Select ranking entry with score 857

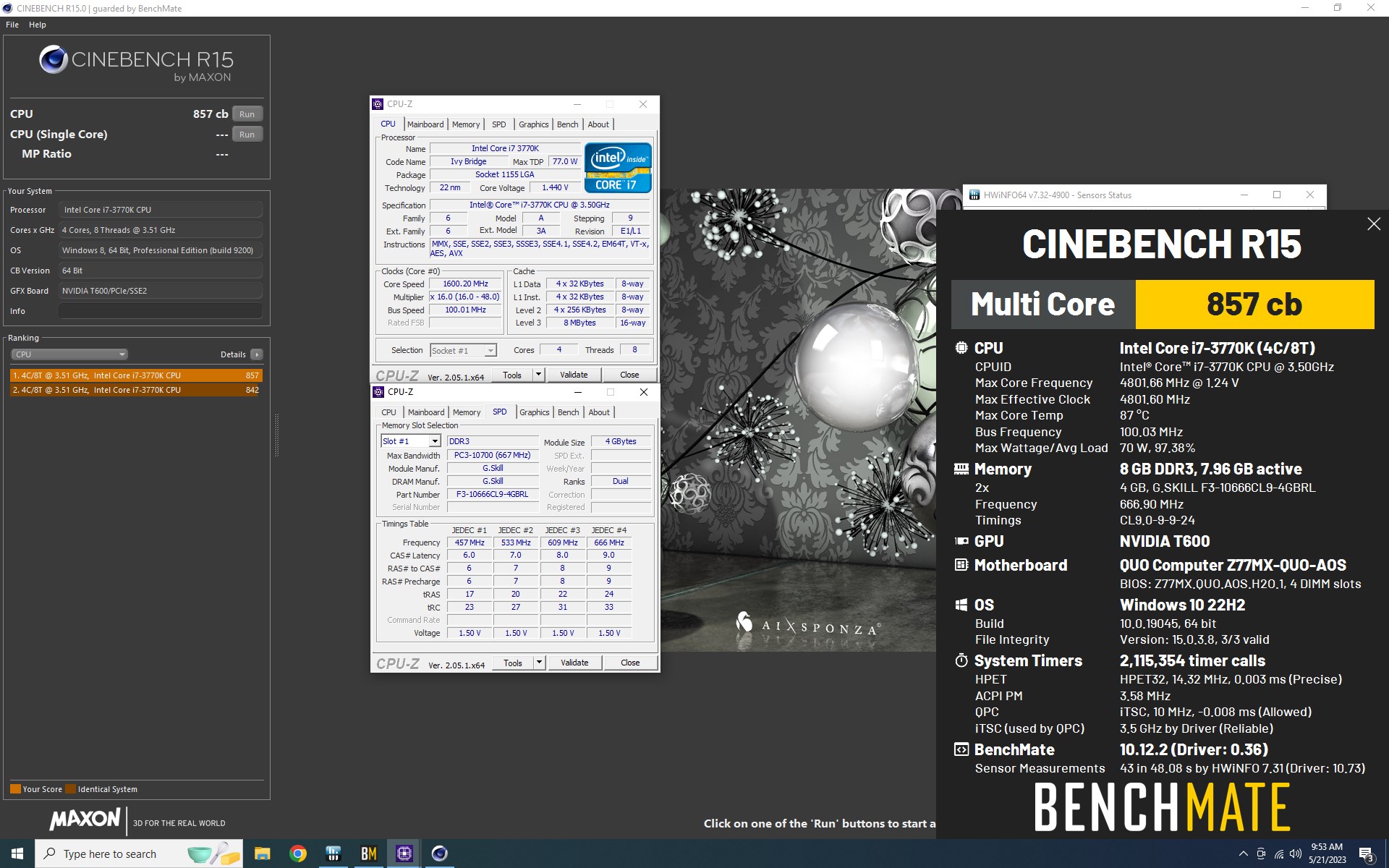136,375
